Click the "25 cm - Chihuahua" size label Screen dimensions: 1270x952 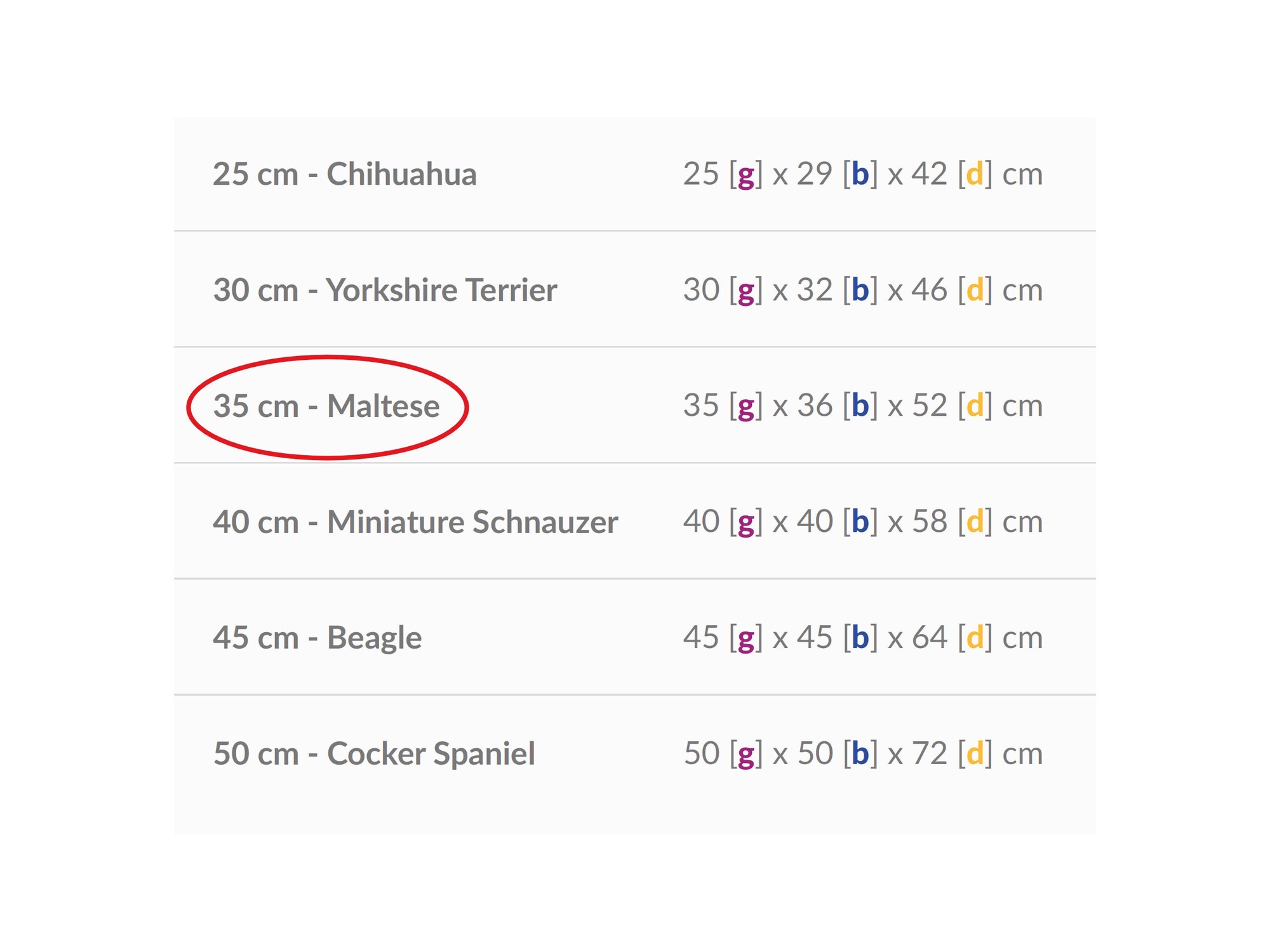click(x=344, y=174)
